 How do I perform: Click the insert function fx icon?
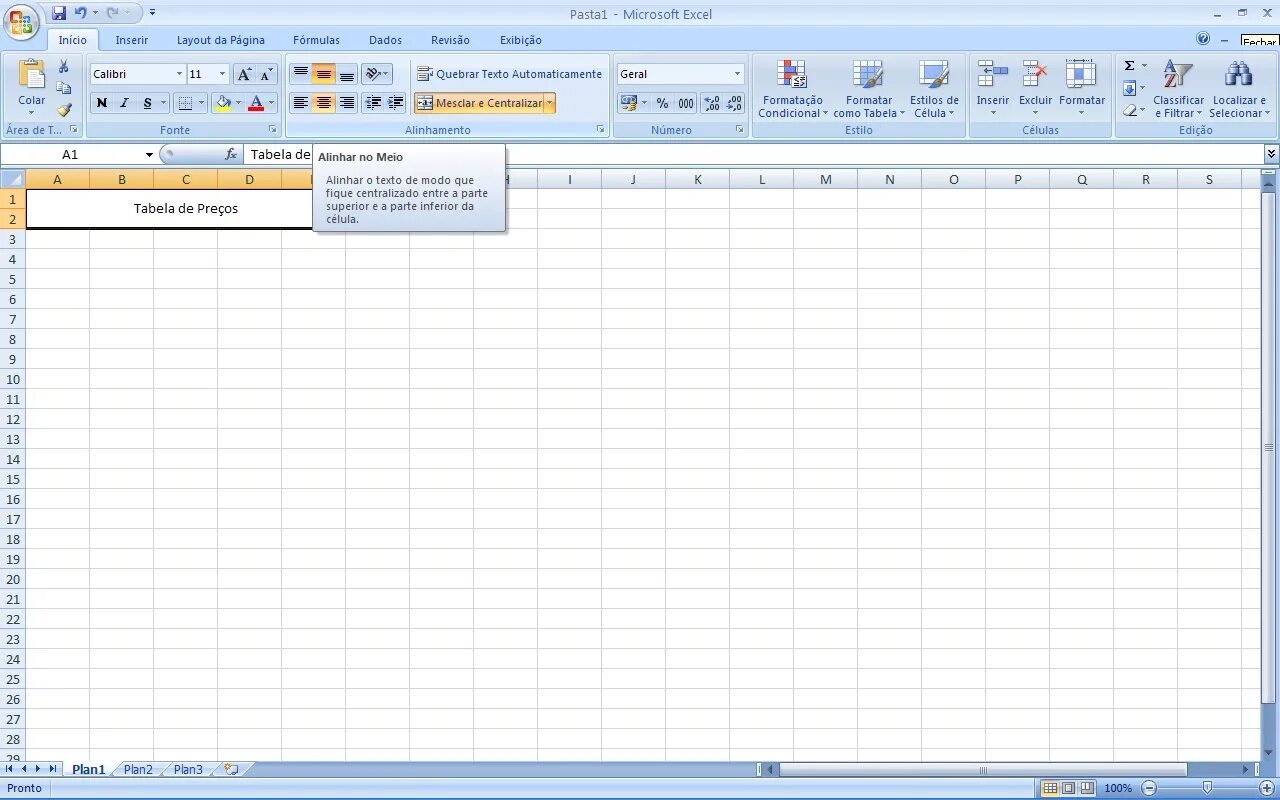231,154
